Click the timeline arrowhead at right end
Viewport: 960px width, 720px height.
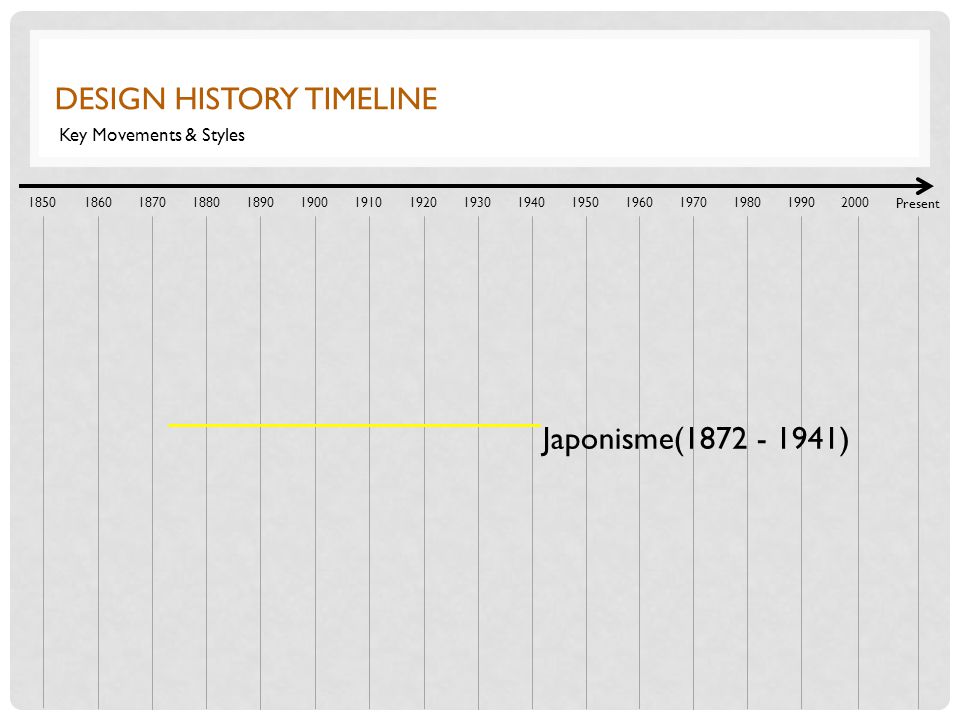(924, 186)
